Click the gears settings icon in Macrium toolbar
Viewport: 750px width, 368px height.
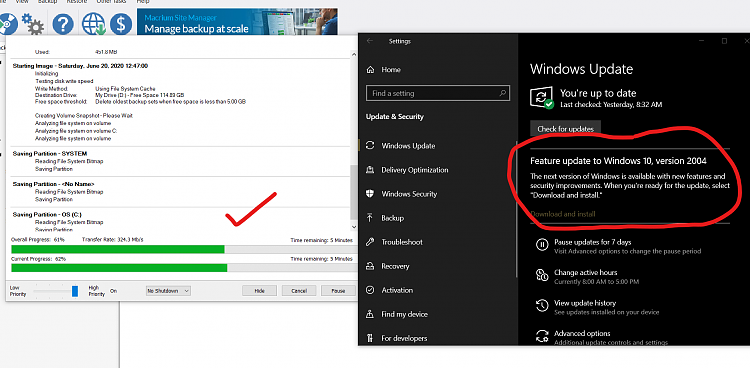pyautogui.click(x=33, y=23)
